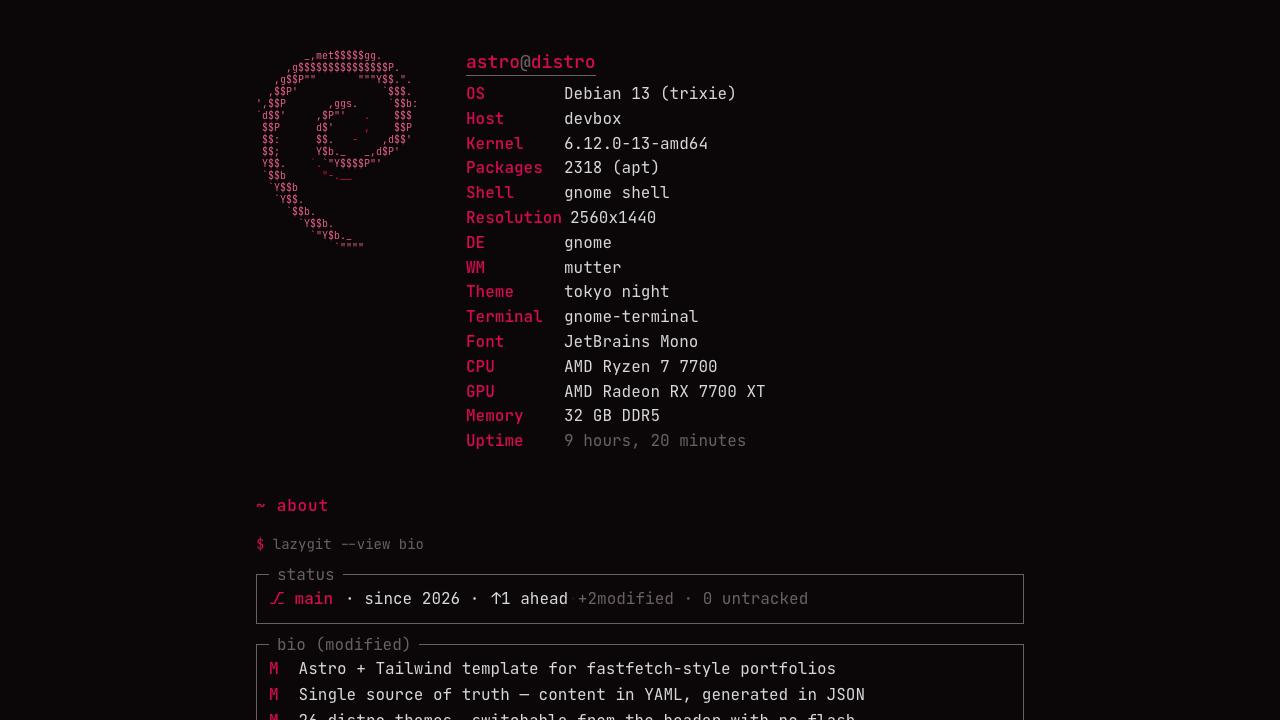The height and width of the screenshot is (720, 1280).
Task: Click the M marker beside 'Single source'
Action: (274, 695)
